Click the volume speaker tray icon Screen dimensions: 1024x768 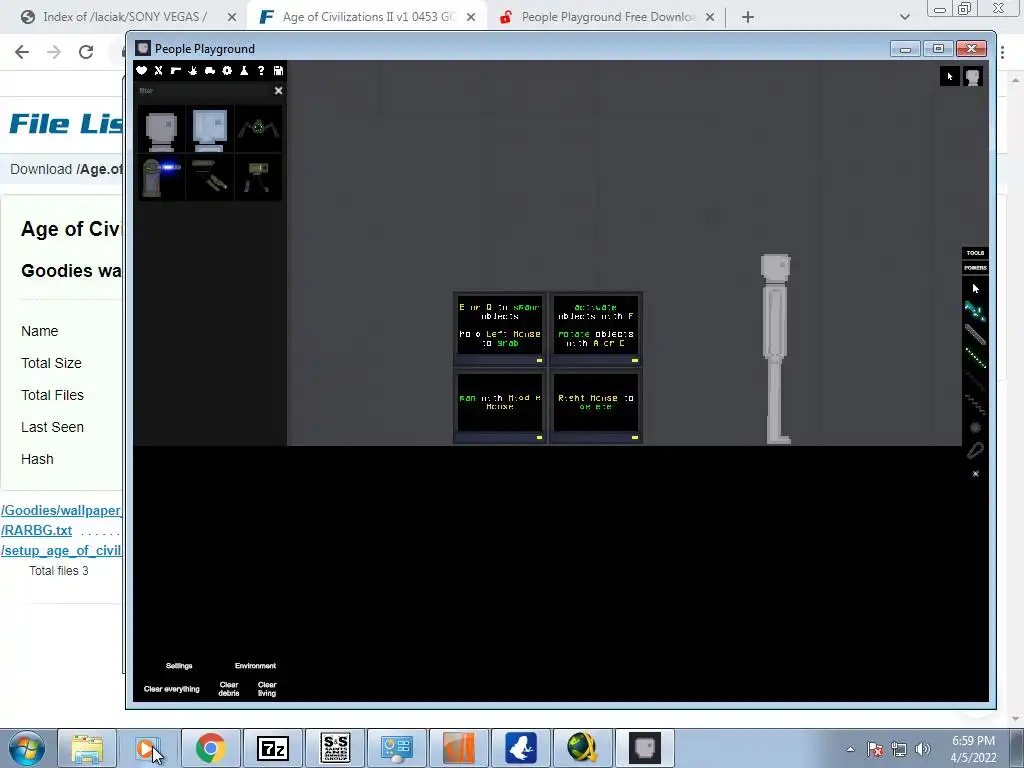[x=922, y=749]
